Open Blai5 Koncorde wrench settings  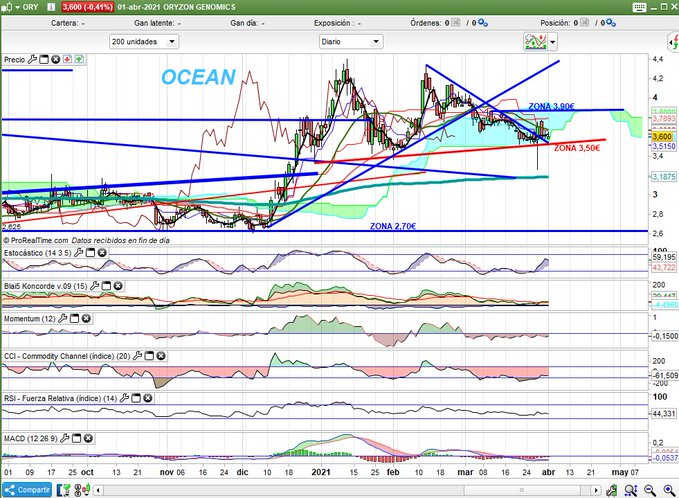click(x=94, y=286)
